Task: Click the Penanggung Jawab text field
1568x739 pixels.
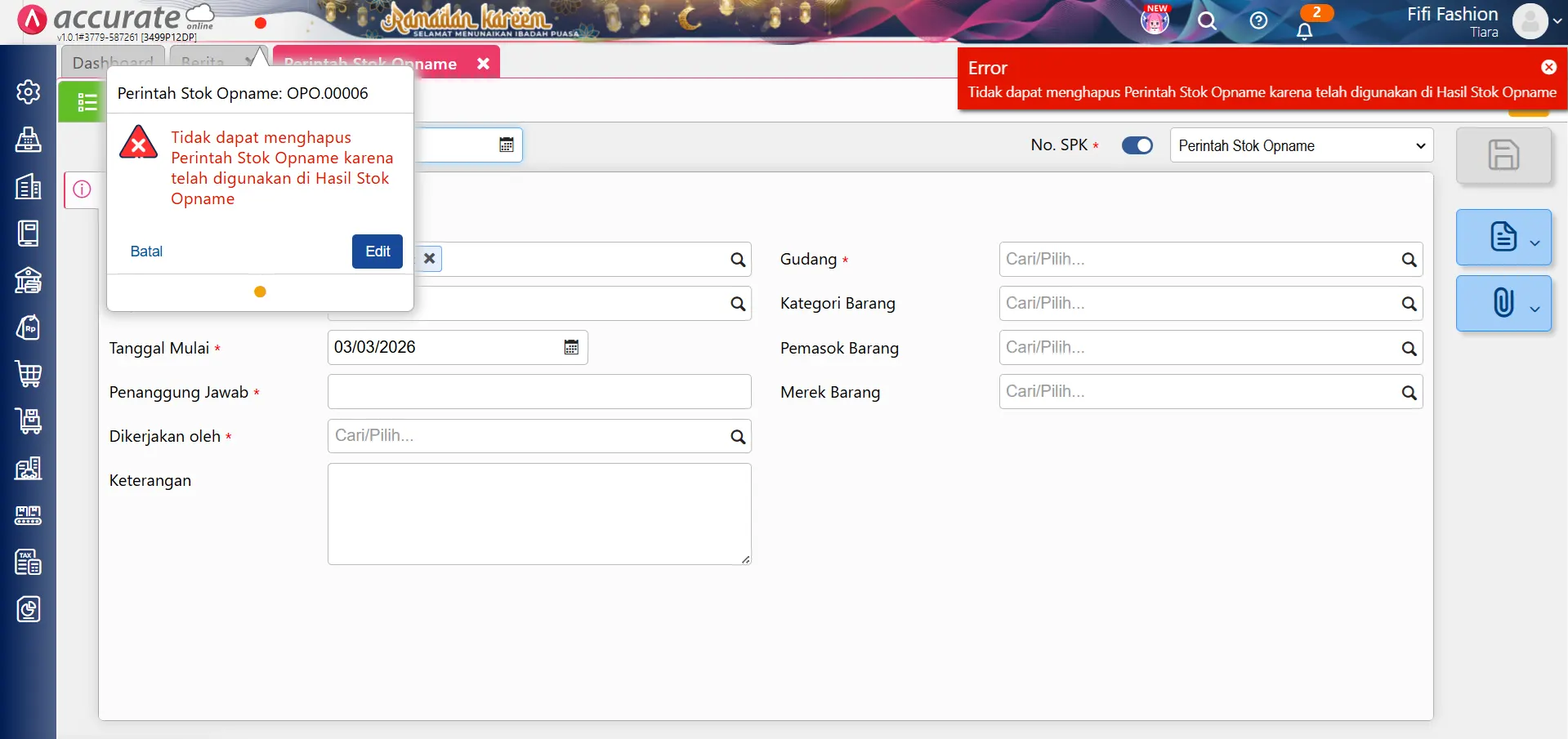Action: 539,392
